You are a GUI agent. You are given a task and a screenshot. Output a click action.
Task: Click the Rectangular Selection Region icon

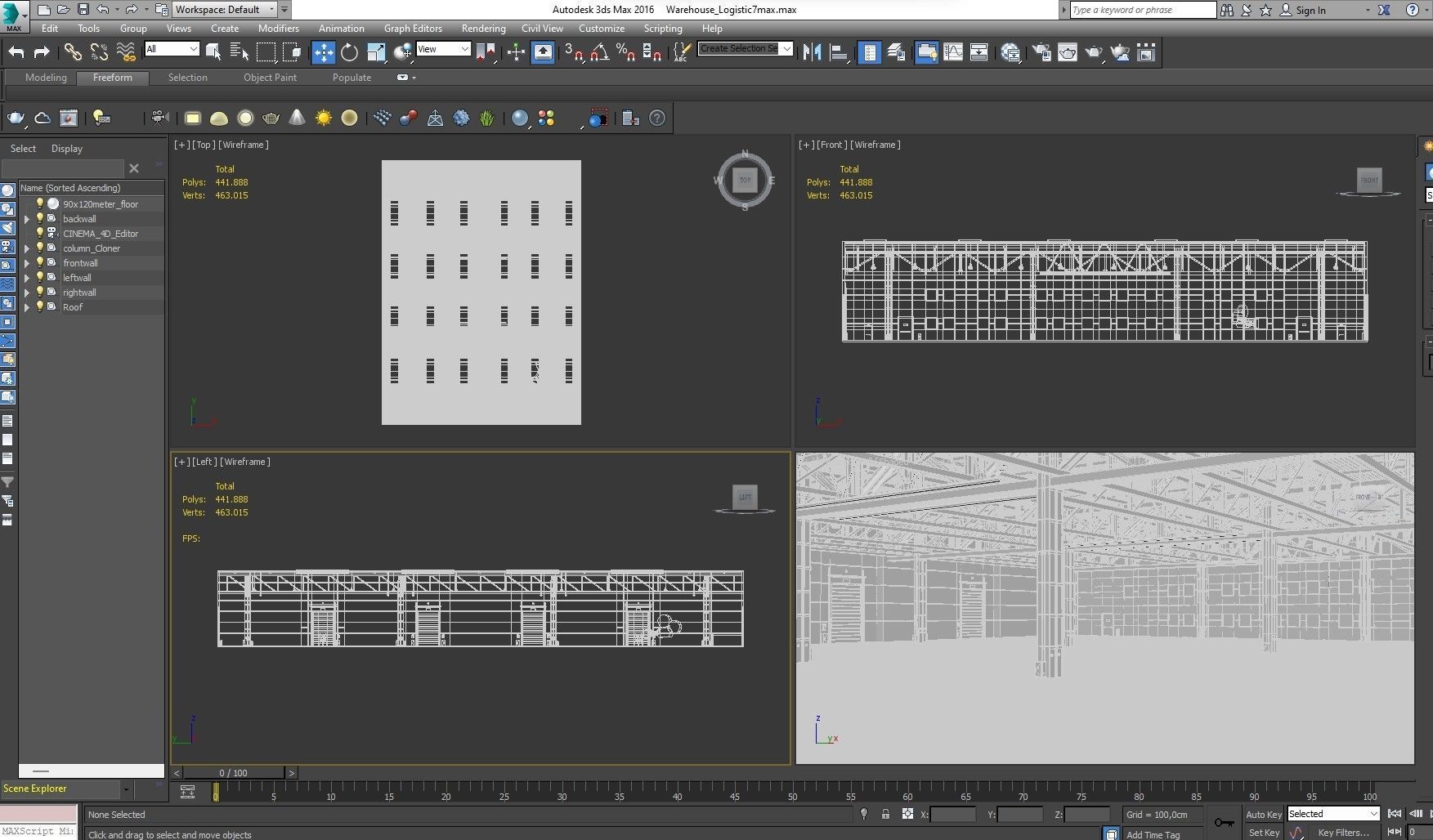[x=266, y=52]
